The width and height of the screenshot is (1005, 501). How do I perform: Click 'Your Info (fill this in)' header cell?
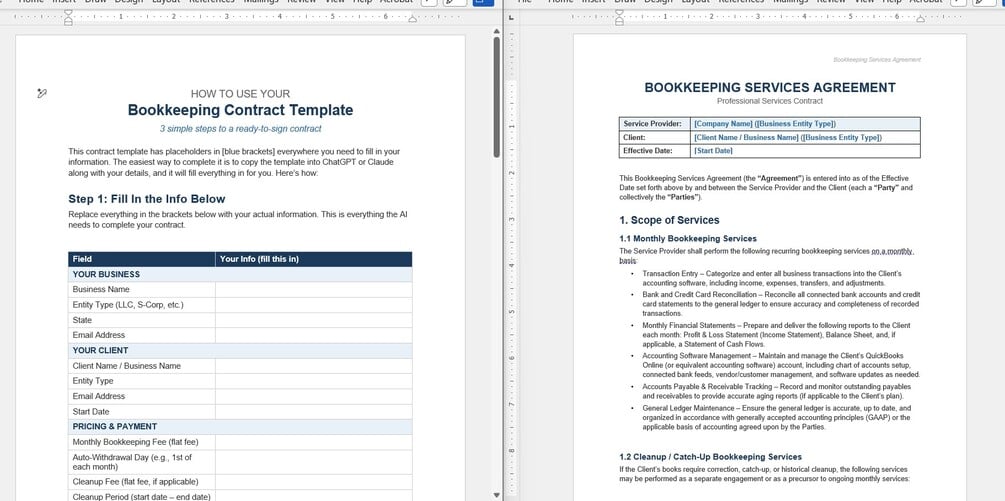pos(313,259)
